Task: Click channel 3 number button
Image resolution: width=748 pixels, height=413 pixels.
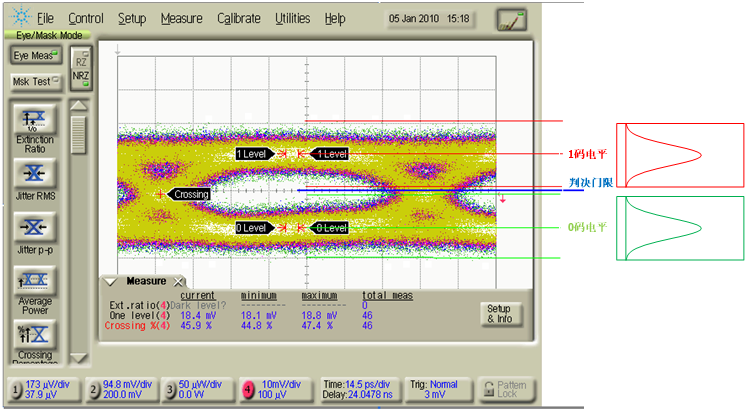Action: click(170, 390)
